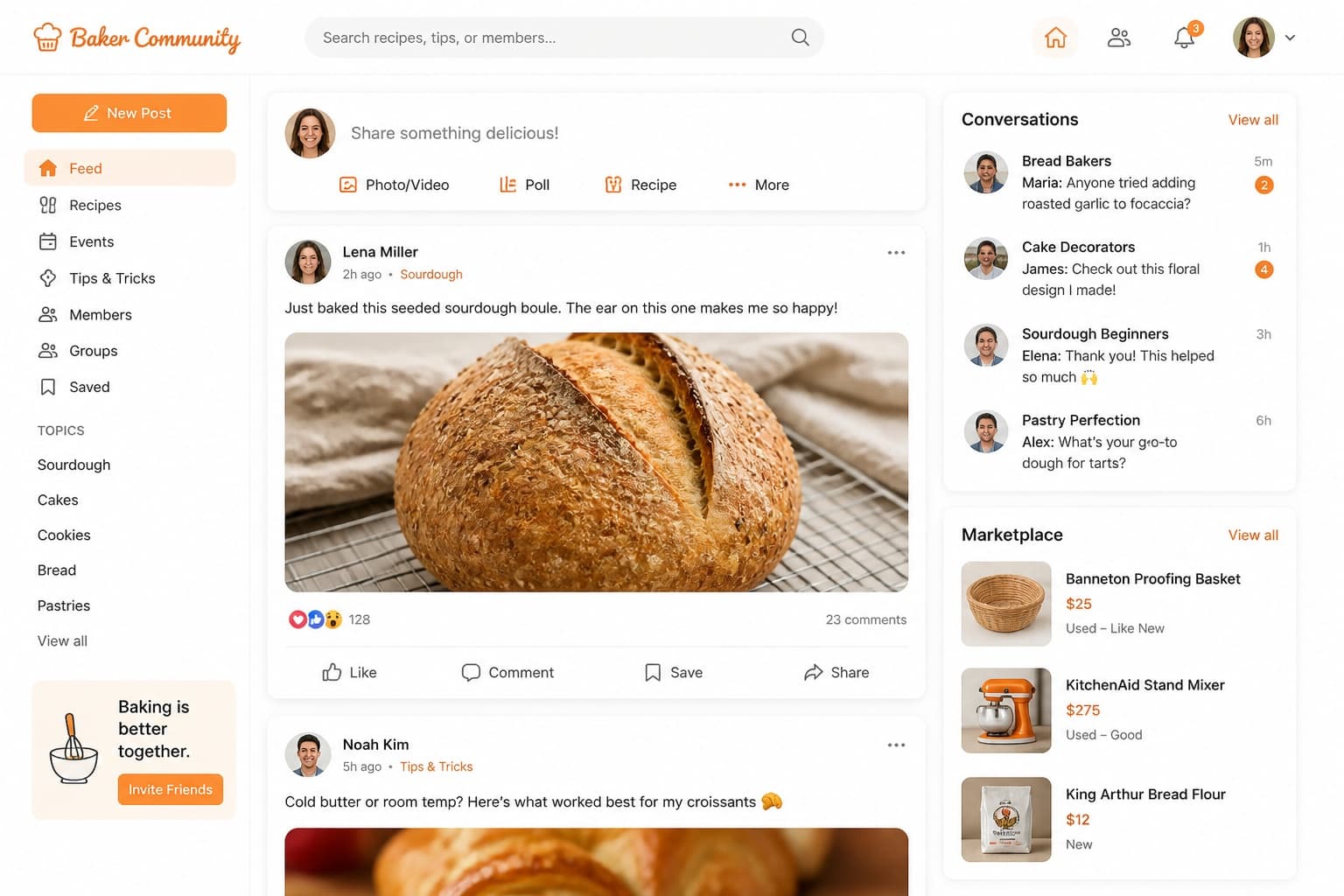Screen dimensions: 1344x896
Task: Click Invite Friends button
Action: click(x=171, y=789)
